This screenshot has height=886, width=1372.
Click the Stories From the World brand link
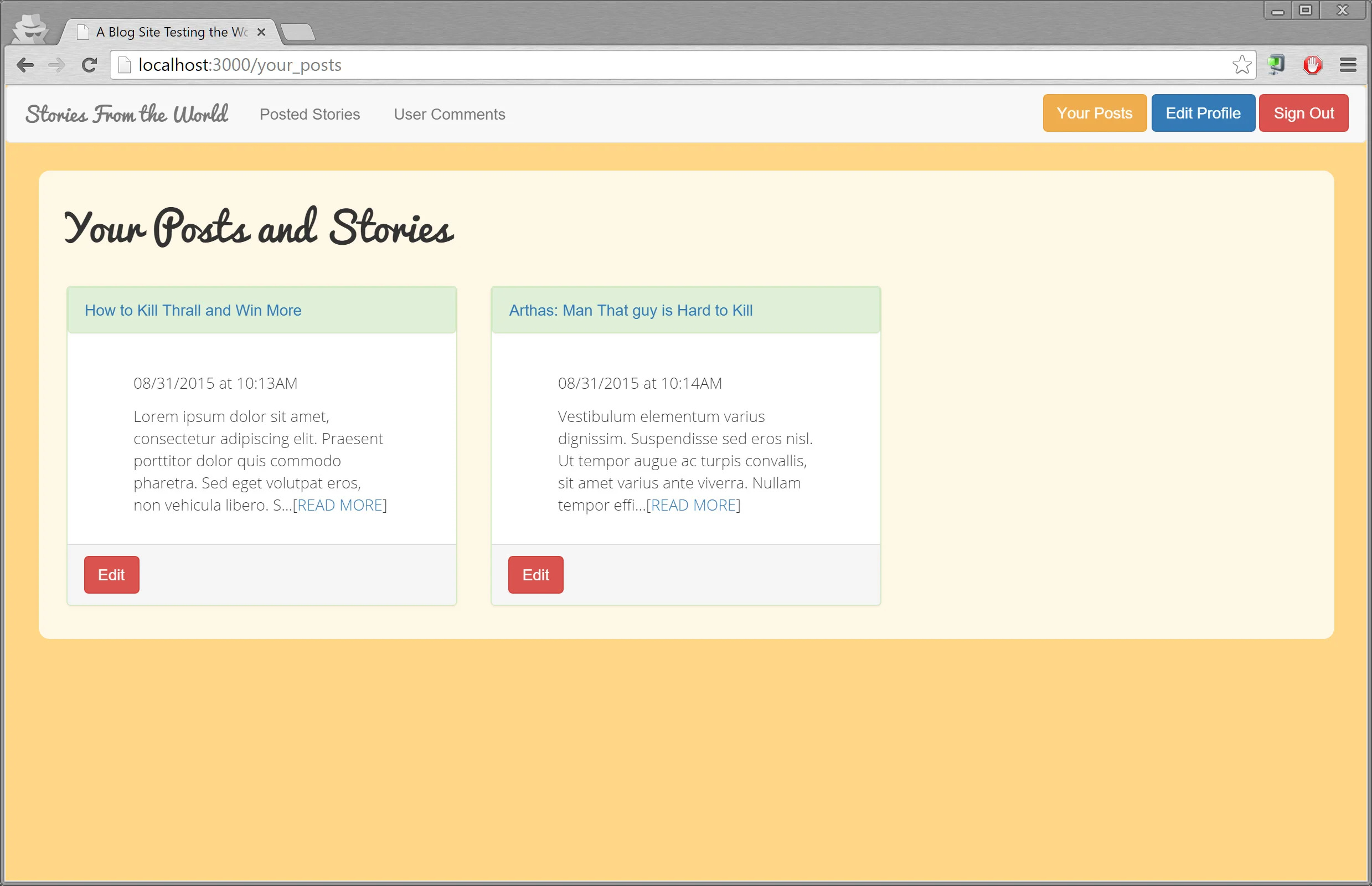point(127,114)
